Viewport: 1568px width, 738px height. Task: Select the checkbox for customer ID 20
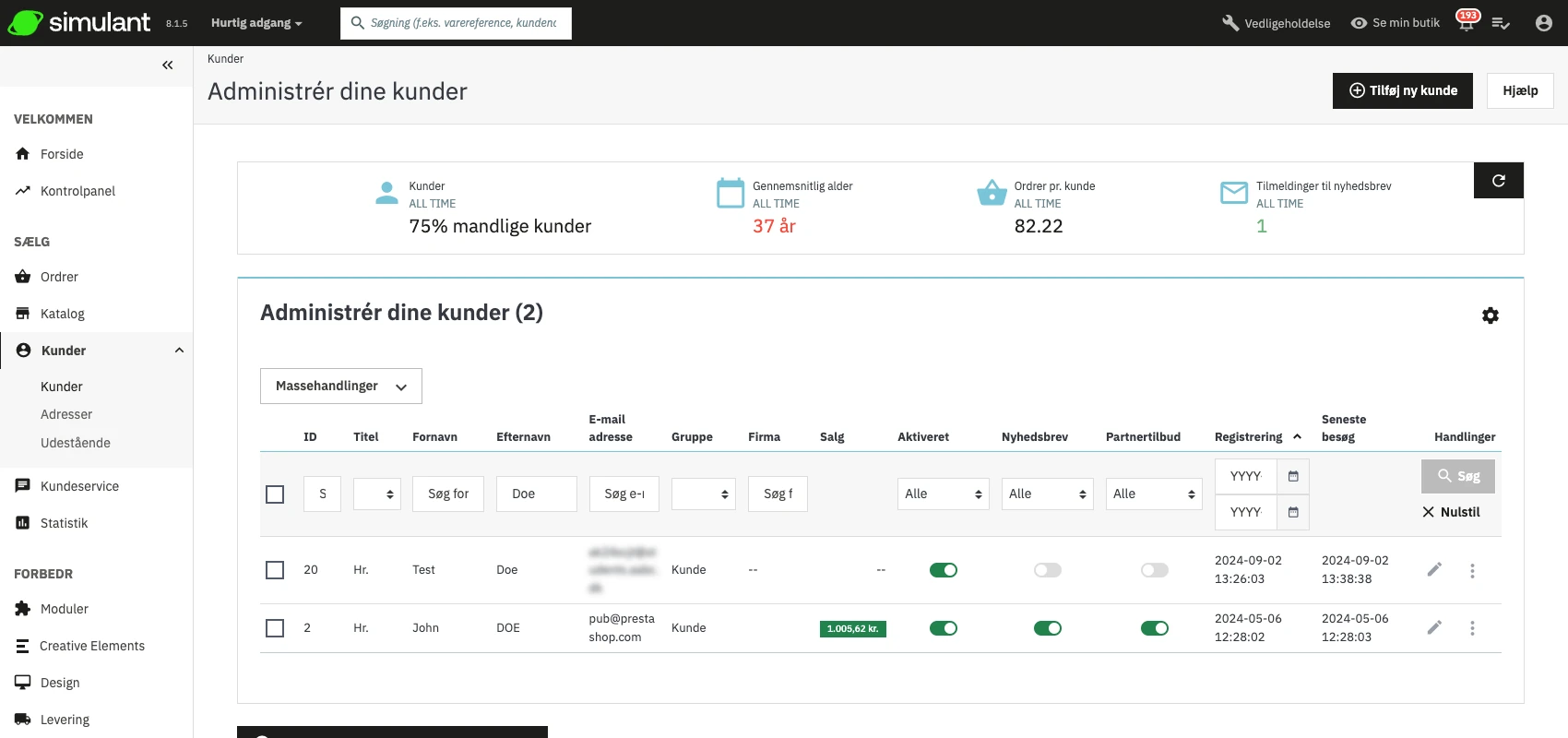(x=275, y=570)
